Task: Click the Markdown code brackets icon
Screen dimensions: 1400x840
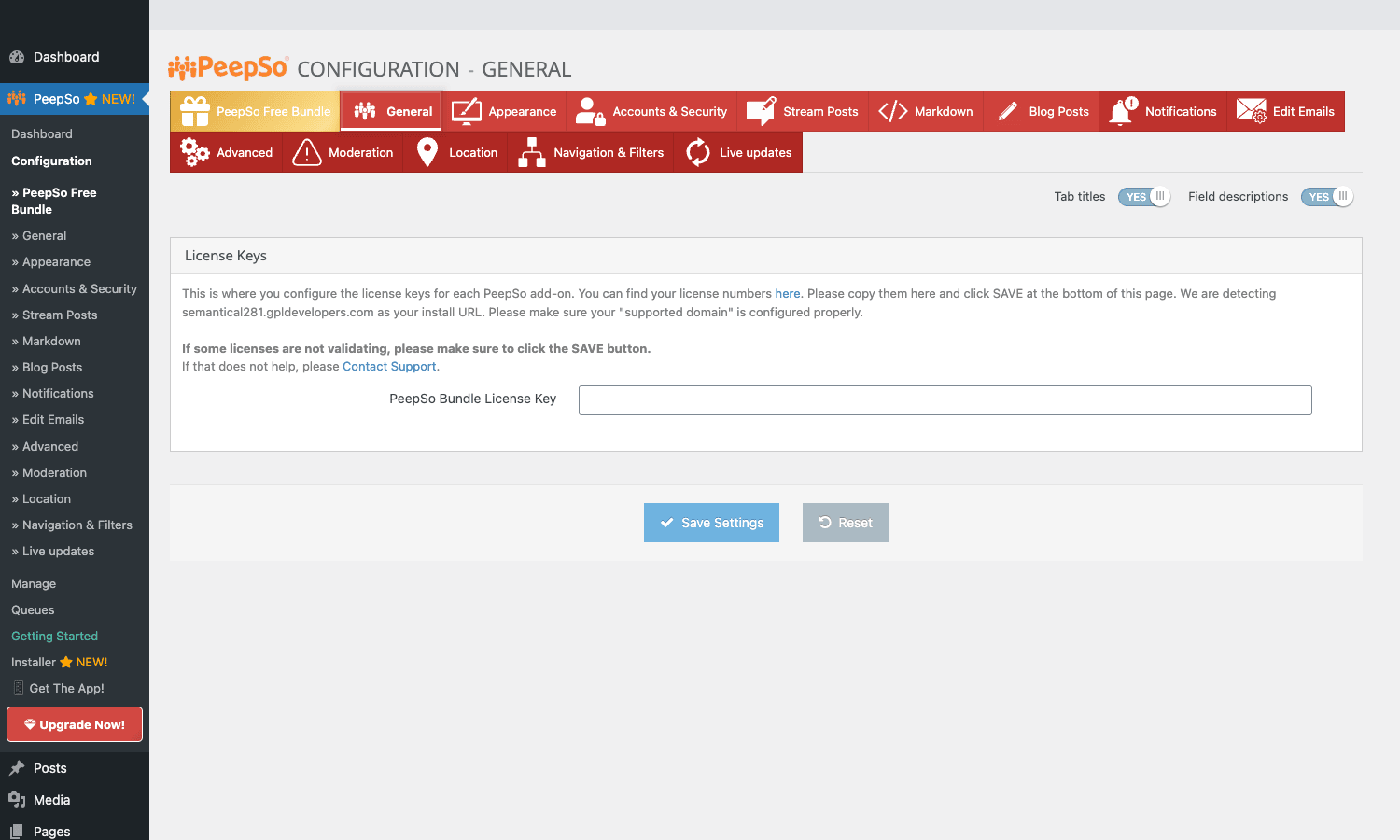Action: pyautogui.click(x=893, y=111)
